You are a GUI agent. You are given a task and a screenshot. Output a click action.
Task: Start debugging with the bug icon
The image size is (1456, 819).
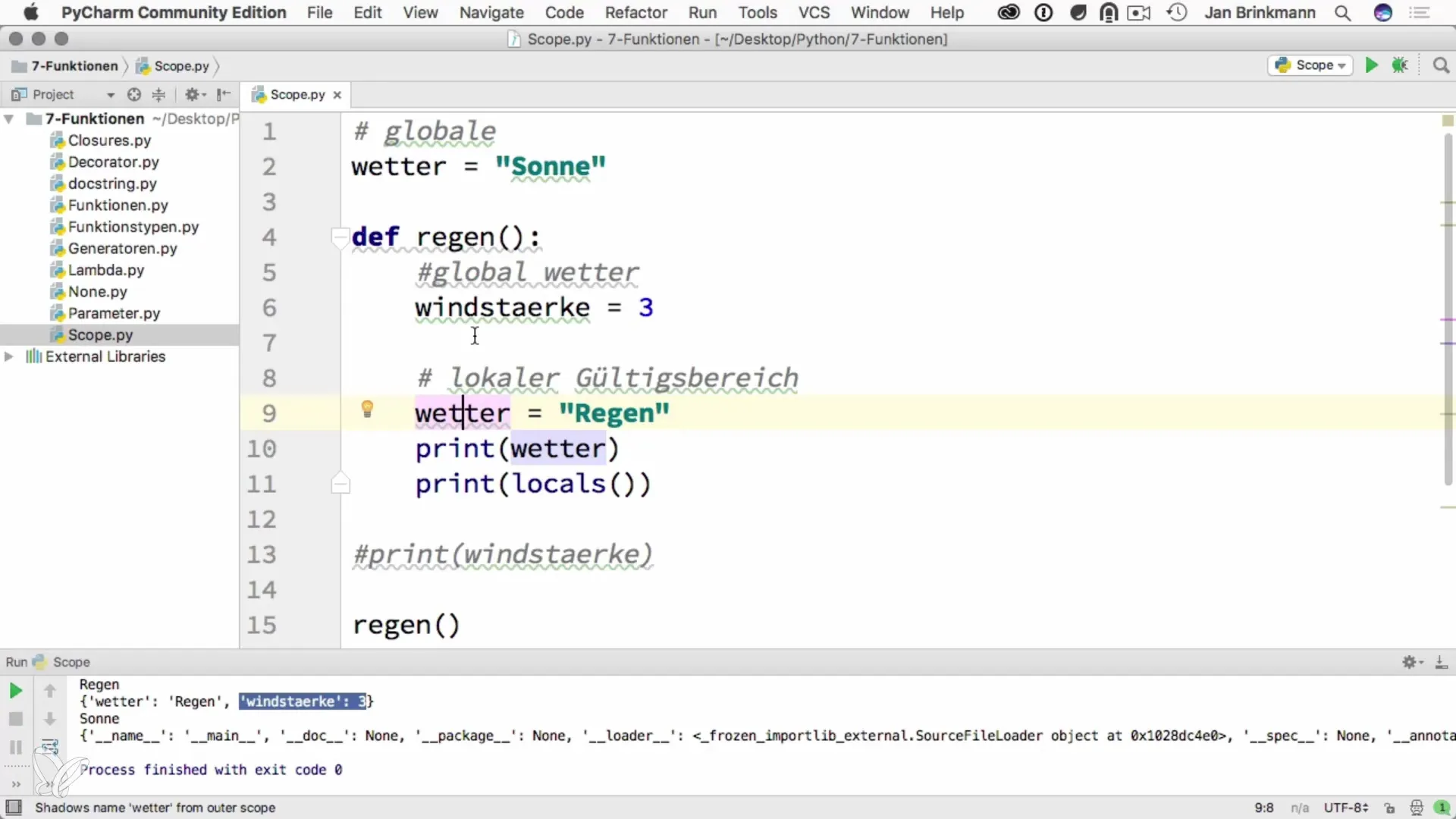pos(1400,65)
